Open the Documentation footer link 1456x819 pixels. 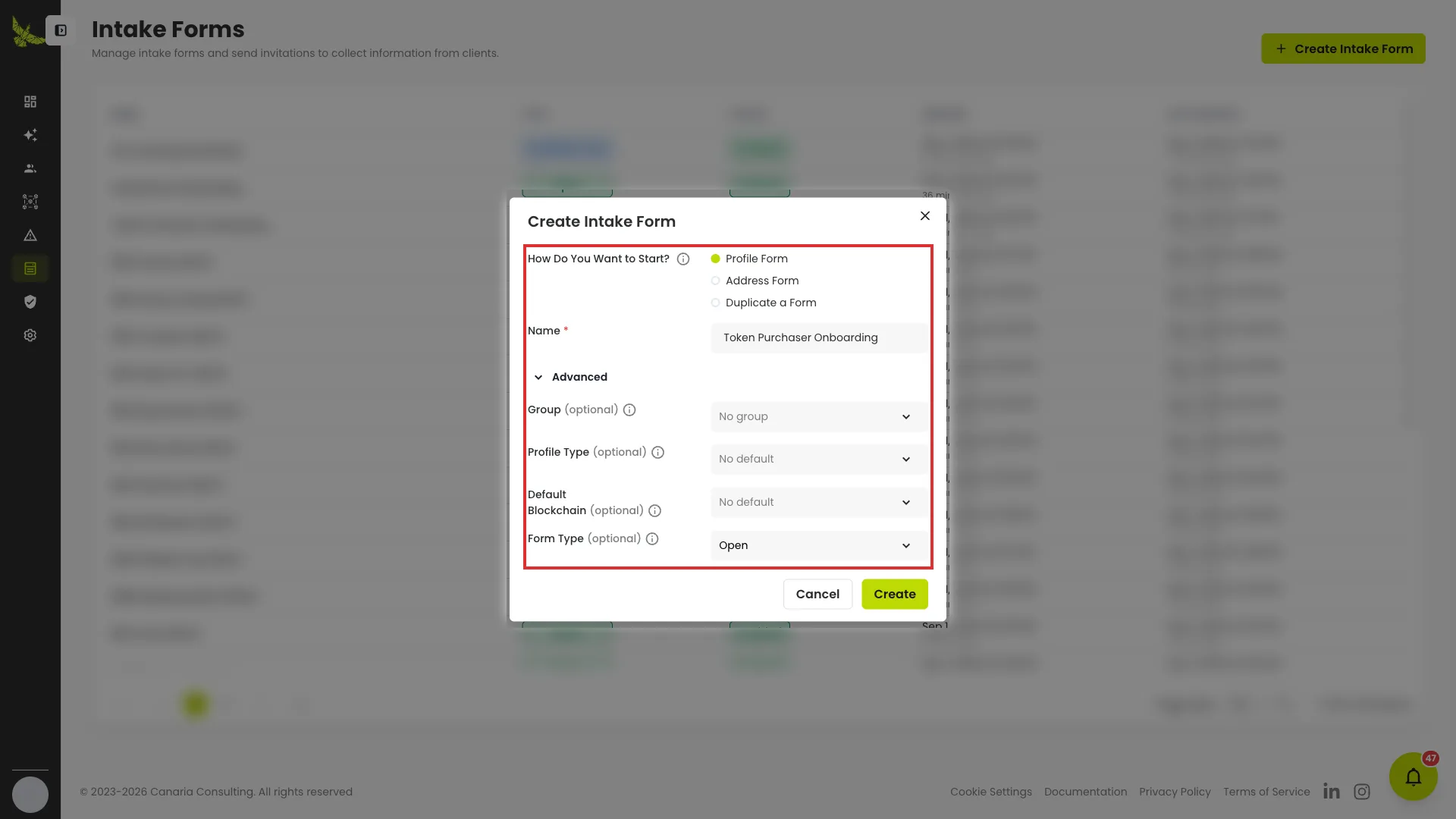[x=1085, y=792]
